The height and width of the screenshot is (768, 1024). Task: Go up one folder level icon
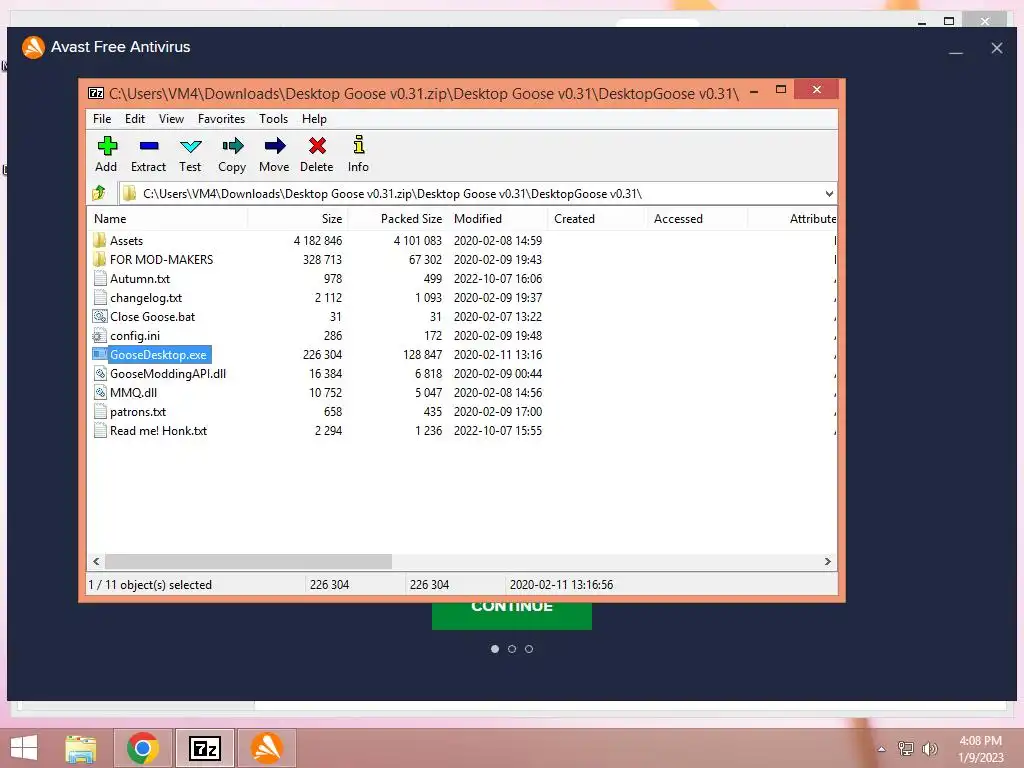tap(99, 193)
